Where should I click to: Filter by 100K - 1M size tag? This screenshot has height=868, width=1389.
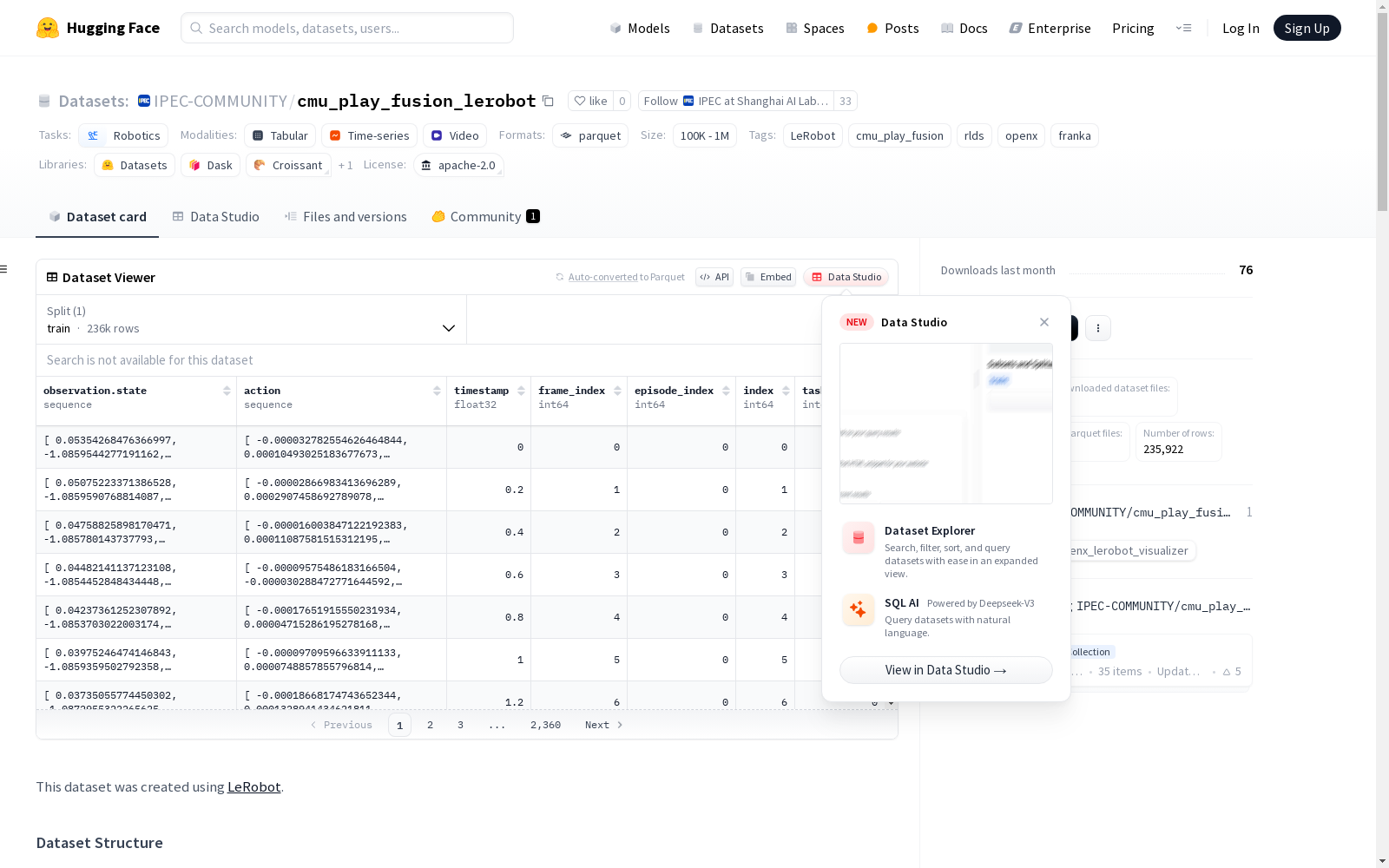pos(705,135)
